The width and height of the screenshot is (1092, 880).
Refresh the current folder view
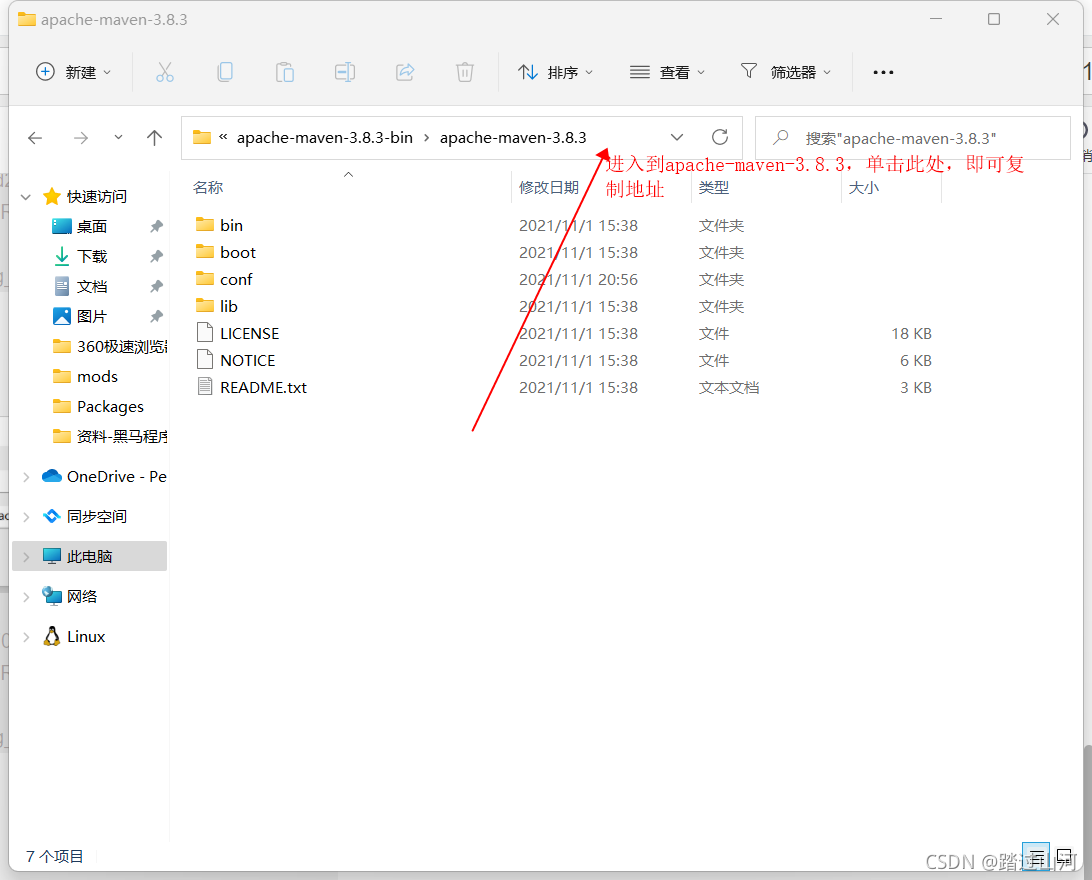[x=720, y=137]
